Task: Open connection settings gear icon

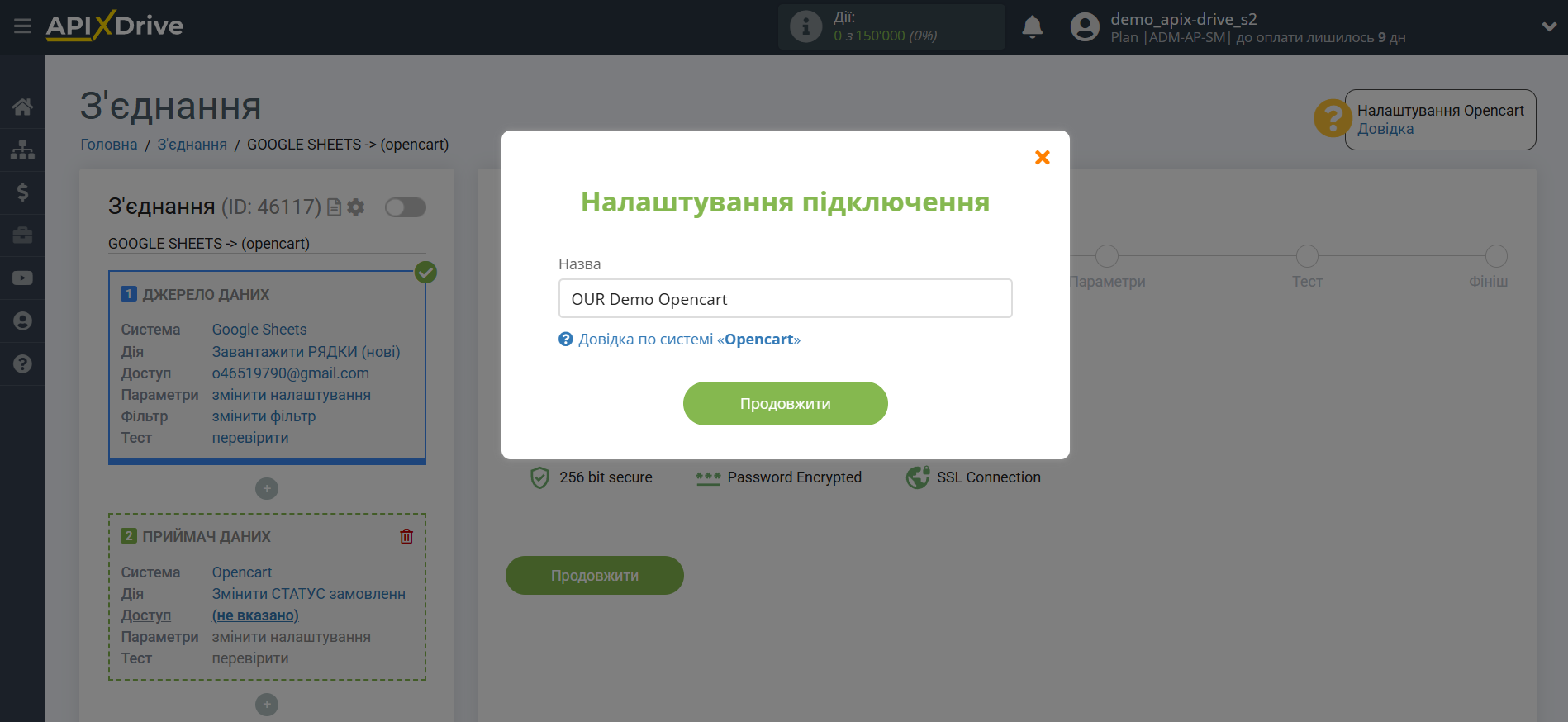Action: pos(356,207)
